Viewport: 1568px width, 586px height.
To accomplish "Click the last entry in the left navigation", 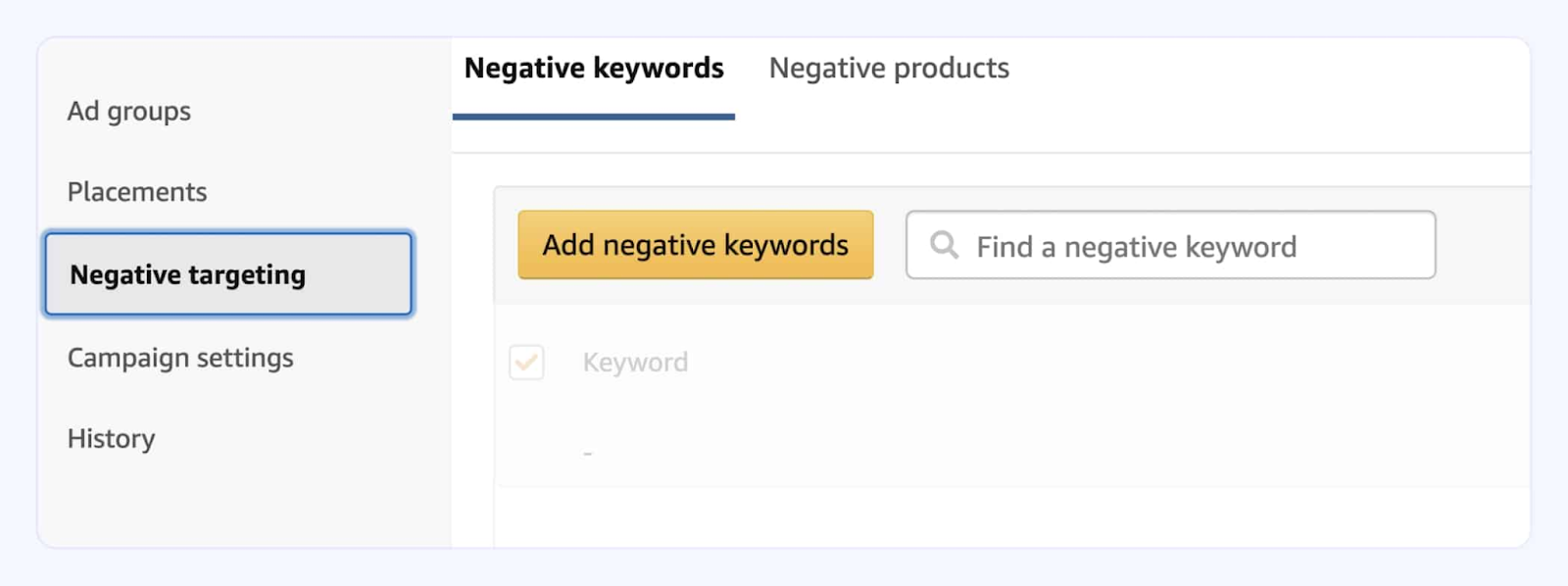I will [x=112, y=439].
